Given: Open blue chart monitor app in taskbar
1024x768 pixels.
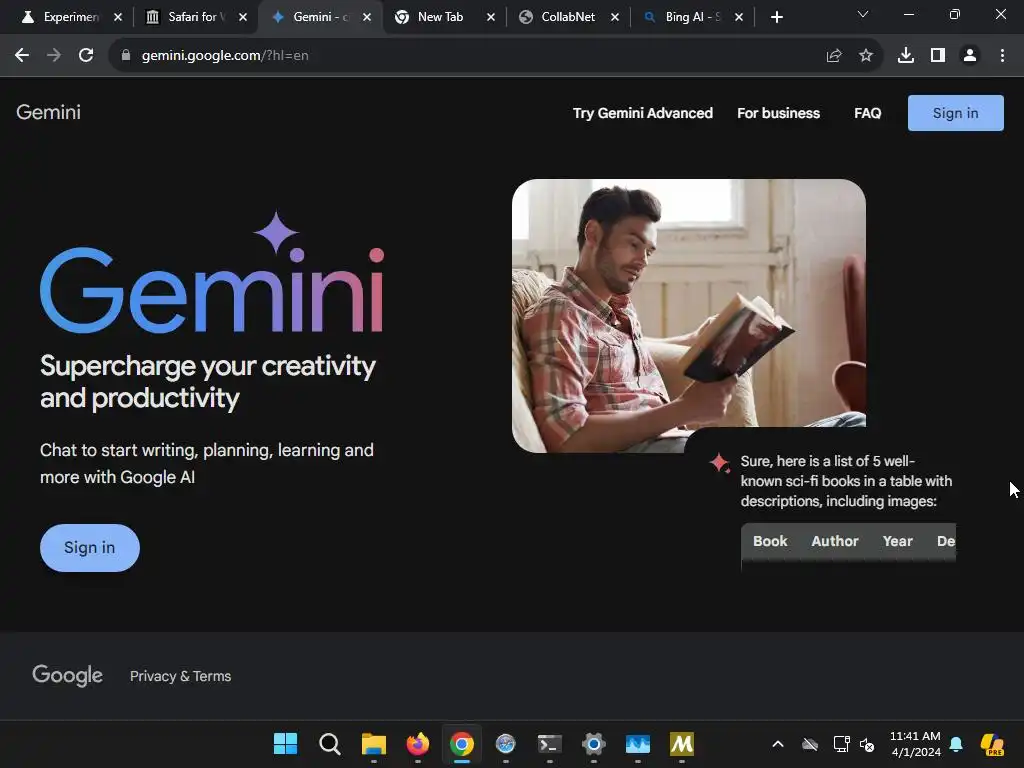Looking at the screenshot, I should tap(637, 743).
